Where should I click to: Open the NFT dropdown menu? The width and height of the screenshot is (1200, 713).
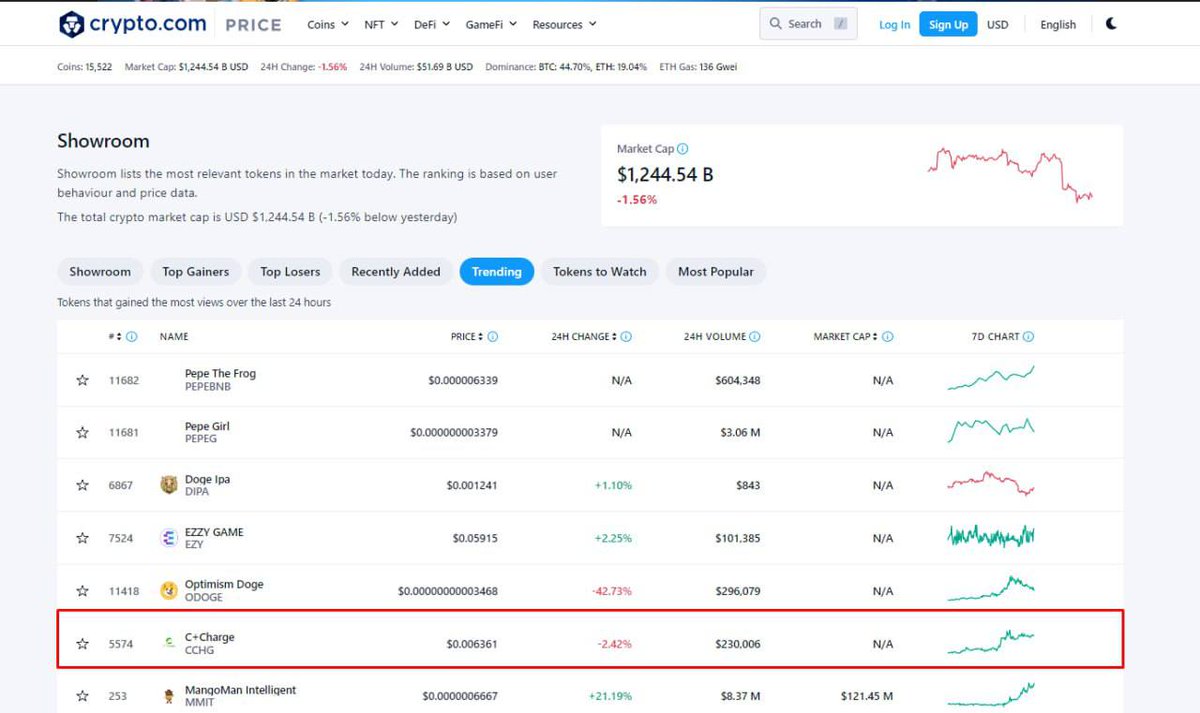[x=381, y=24]
